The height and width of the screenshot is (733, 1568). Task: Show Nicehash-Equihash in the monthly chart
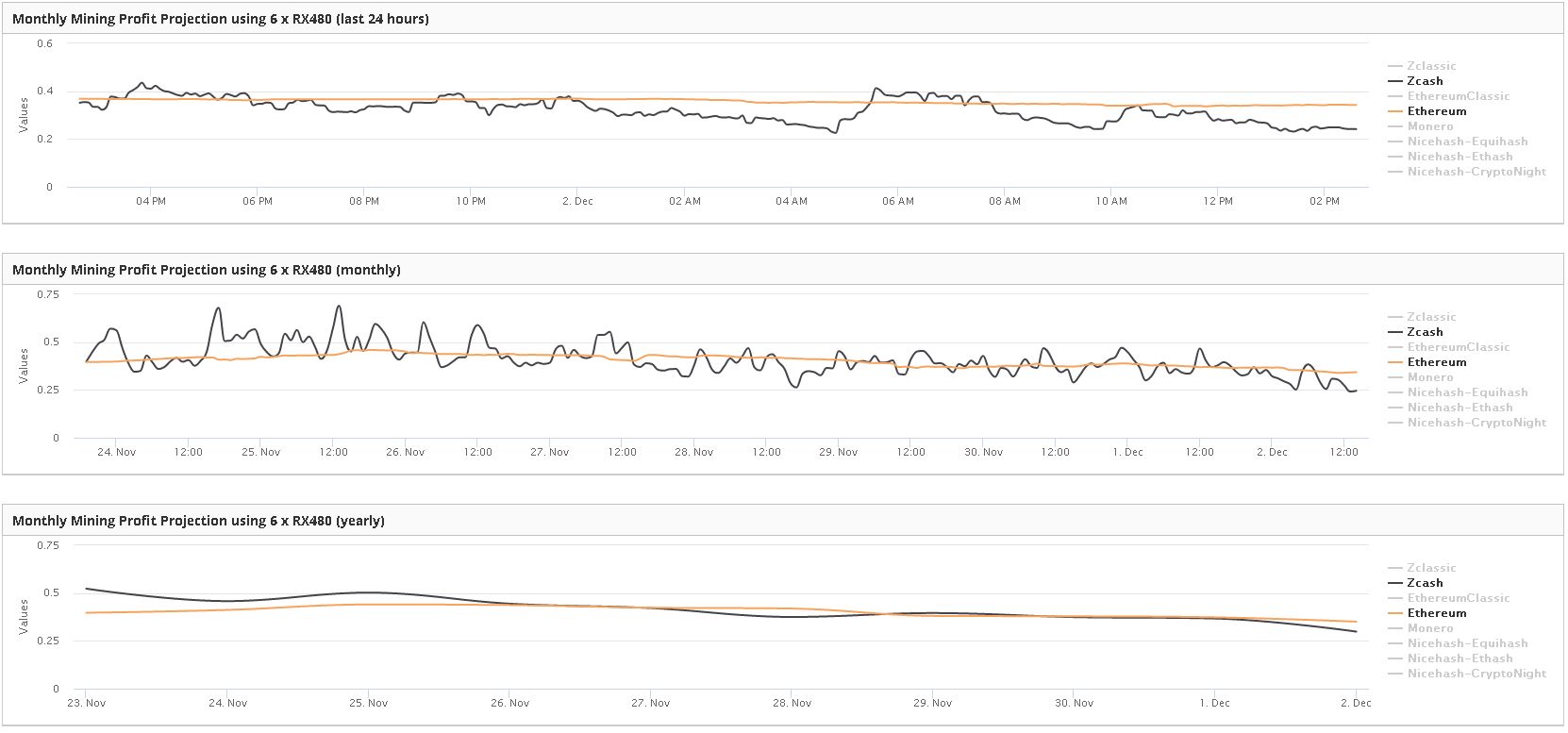click(x=1458, y=392)
